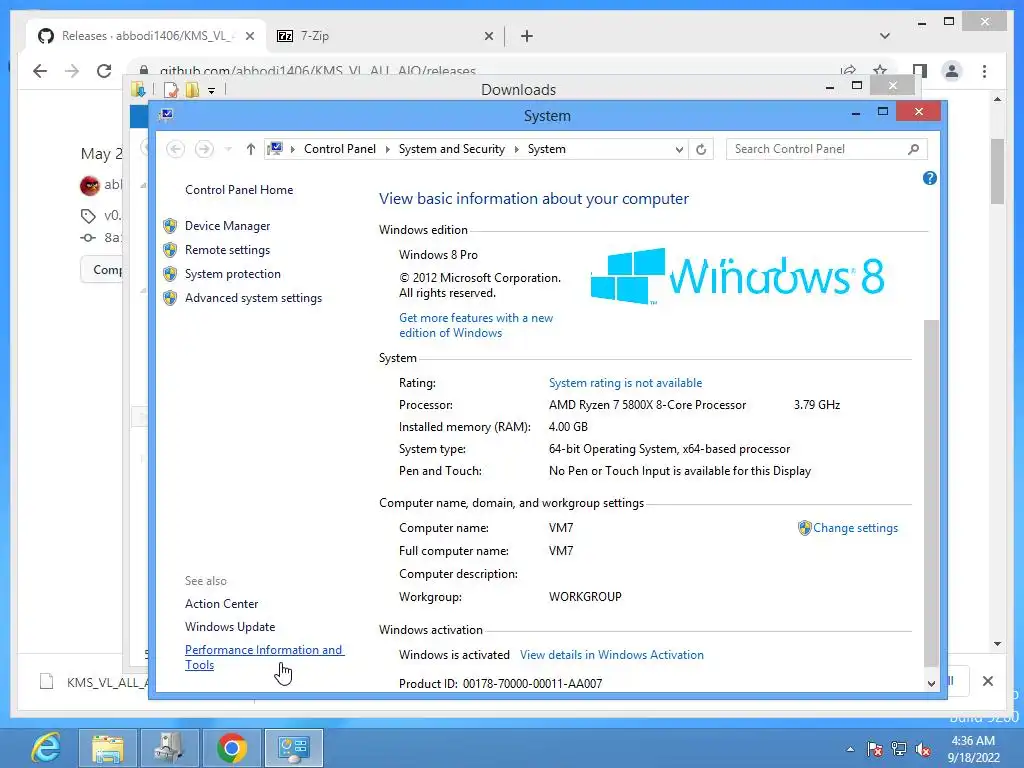Go forward in System window navigation
The height and width of the screenshot is (768, 1024).
204,150
